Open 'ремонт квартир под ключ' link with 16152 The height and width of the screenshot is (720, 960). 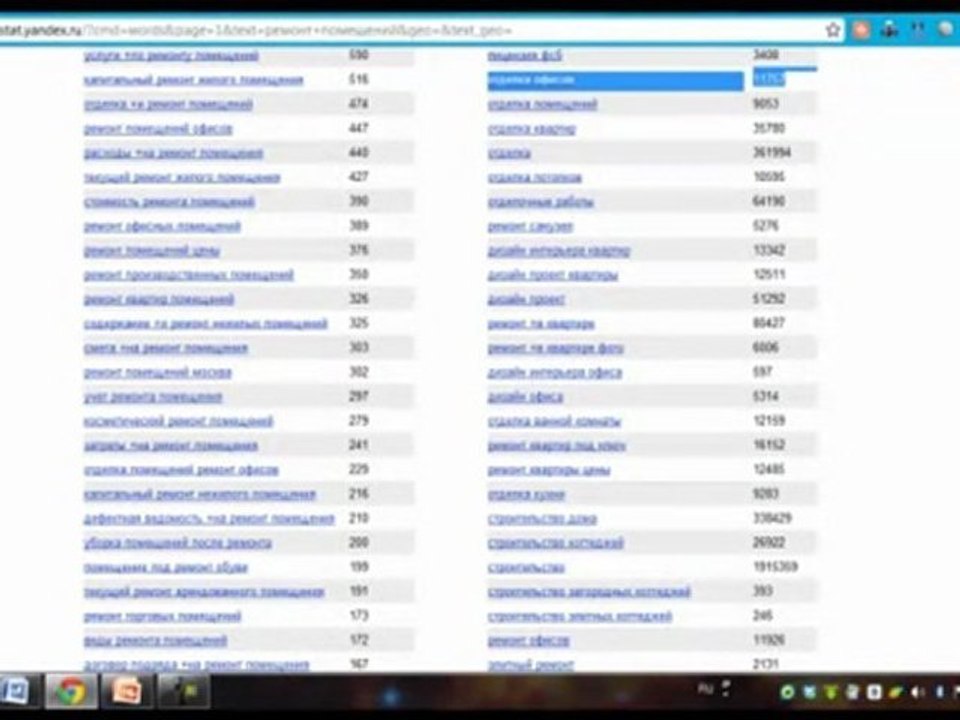pyautogui.click(x=557, y=446)
